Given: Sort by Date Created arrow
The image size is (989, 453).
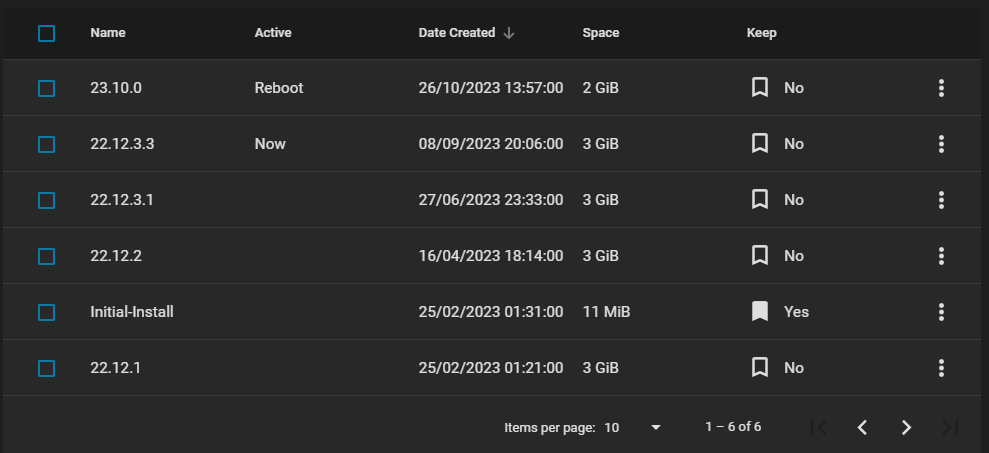Looking at the screenshot, I should tap(509, 33).
